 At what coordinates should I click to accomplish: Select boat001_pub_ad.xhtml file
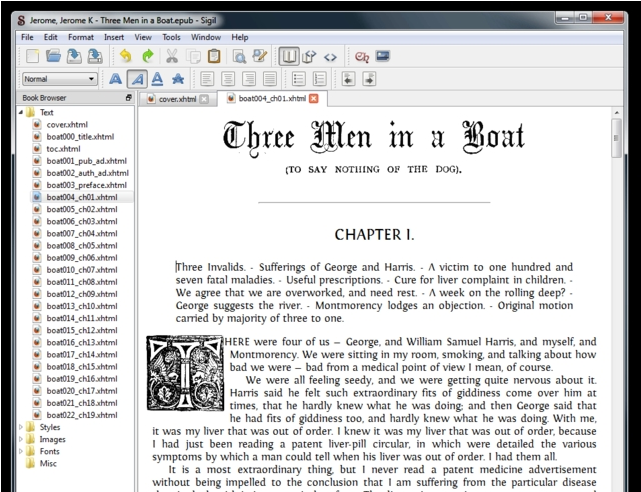pos(87,161)
